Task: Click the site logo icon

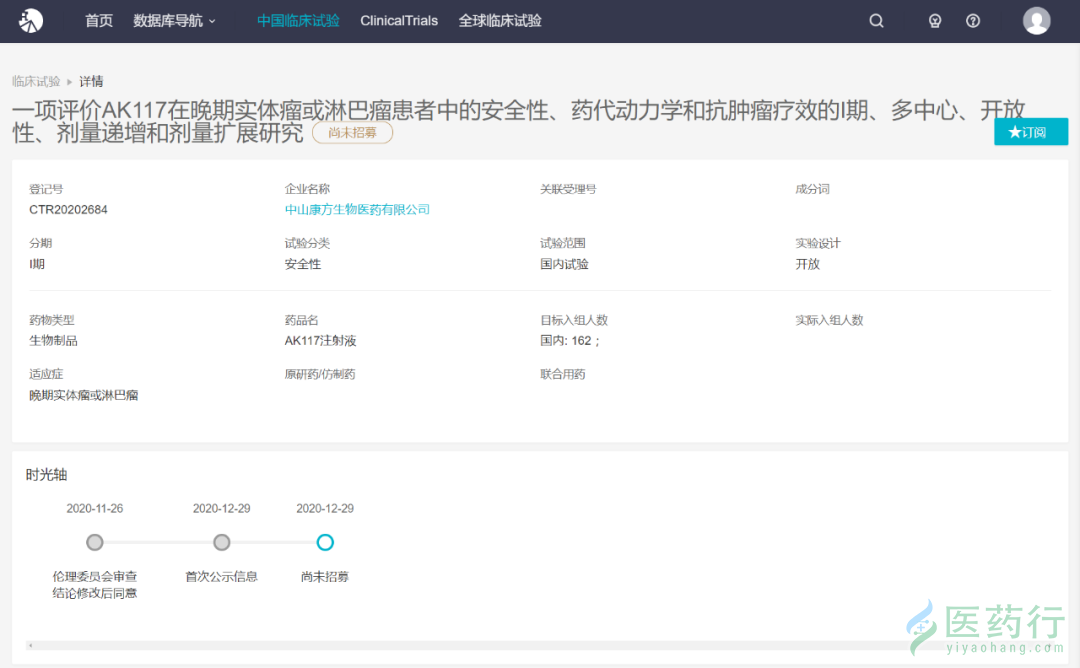Action: click(x=30, y=21)
